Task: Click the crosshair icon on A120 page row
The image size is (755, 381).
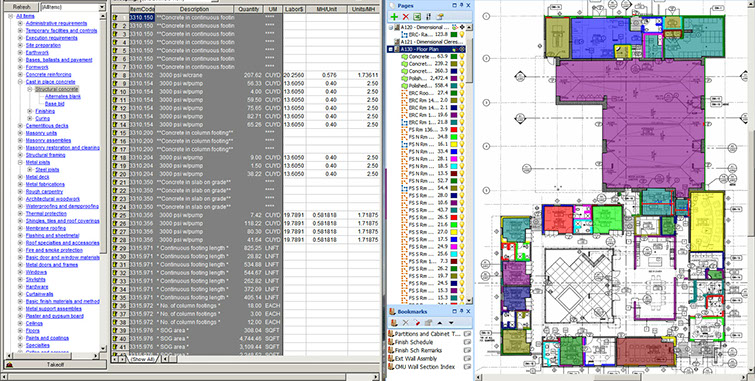Action: click(x=463, y=27)
